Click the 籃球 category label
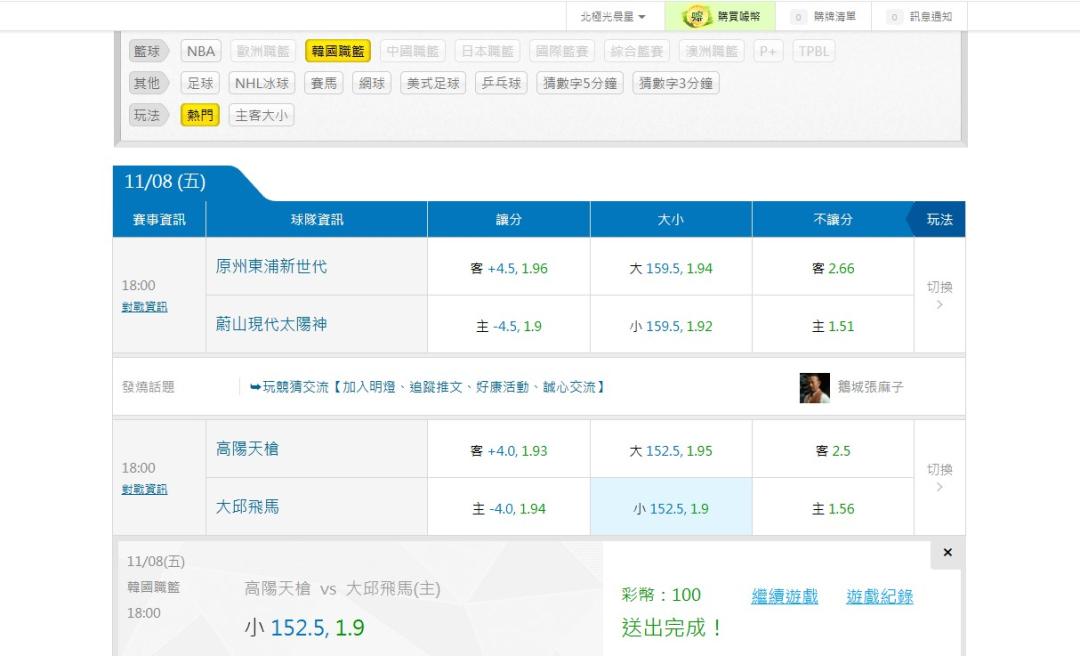The width and height of the screenshot is (1080, 656). (147, 51)
